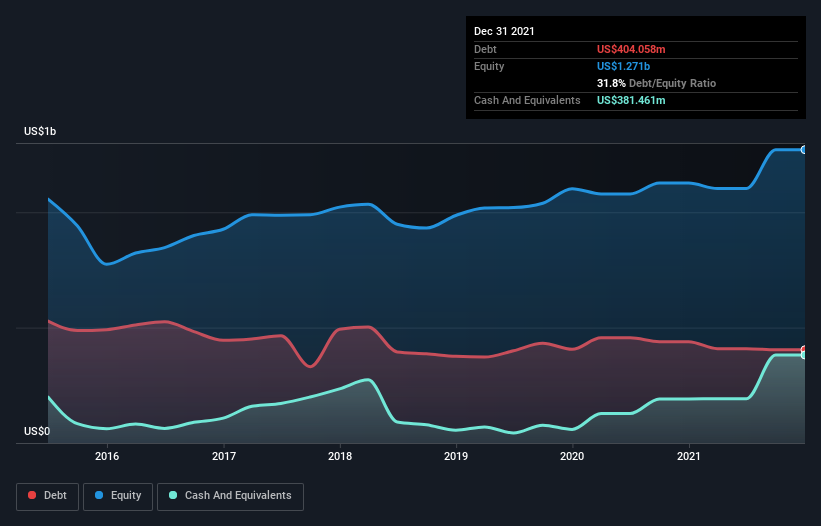Select the Cash end-point marker on chart
The width and height of the screenshot is (821, 526).
point(804,355)
